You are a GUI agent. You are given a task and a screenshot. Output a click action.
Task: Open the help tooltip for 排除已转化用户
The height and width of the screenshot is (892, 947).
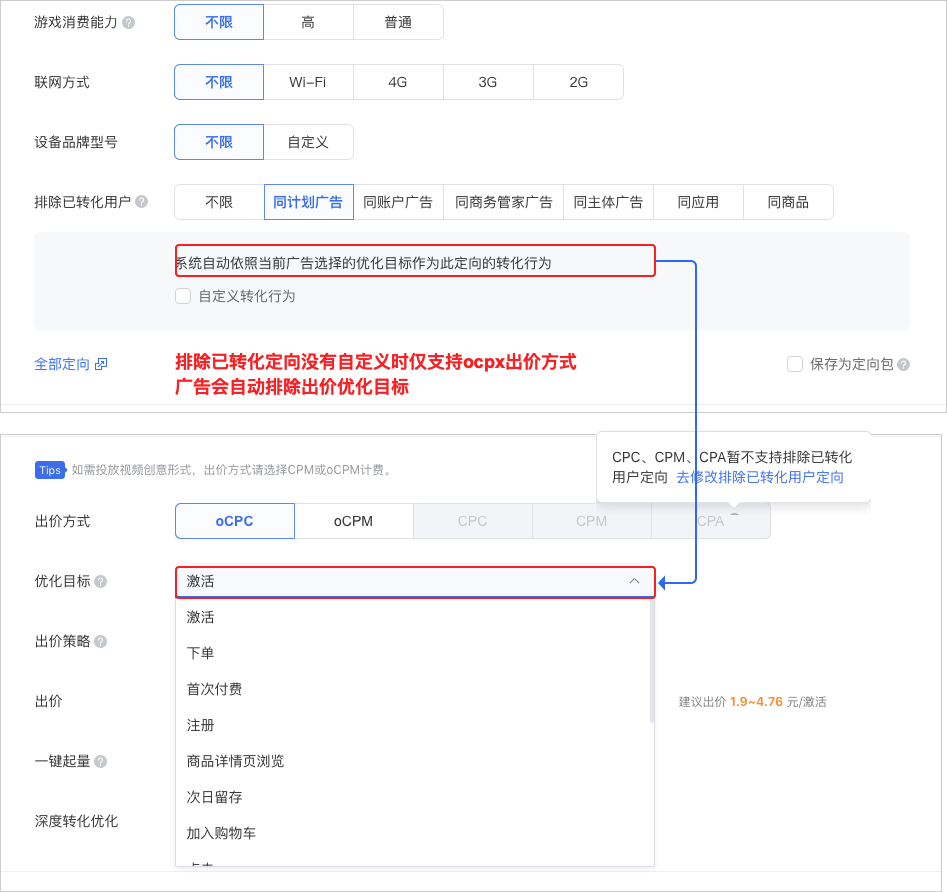[143, 202]
